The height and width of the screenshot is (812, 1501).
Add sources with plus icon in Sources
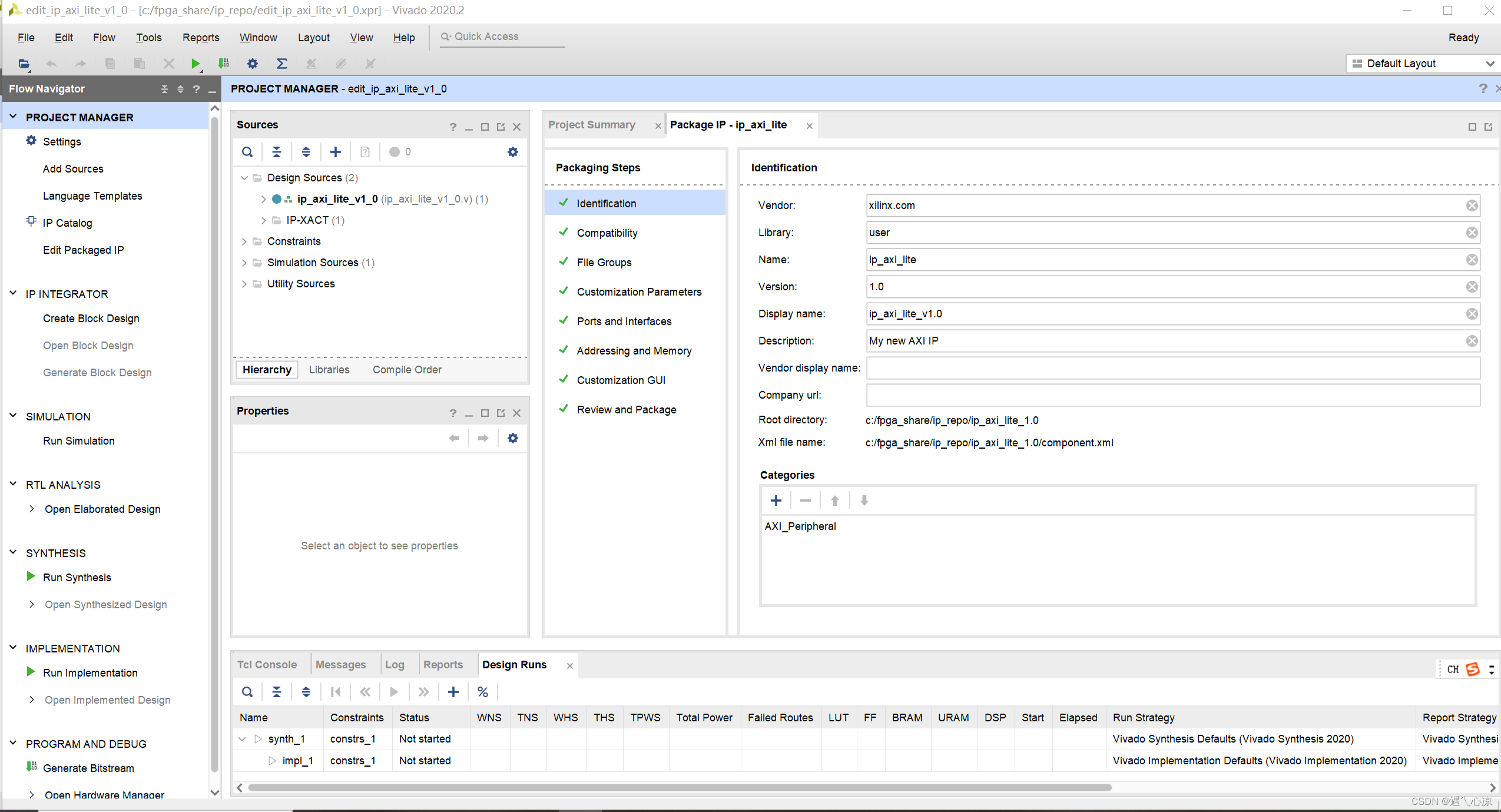coord(336,152)
